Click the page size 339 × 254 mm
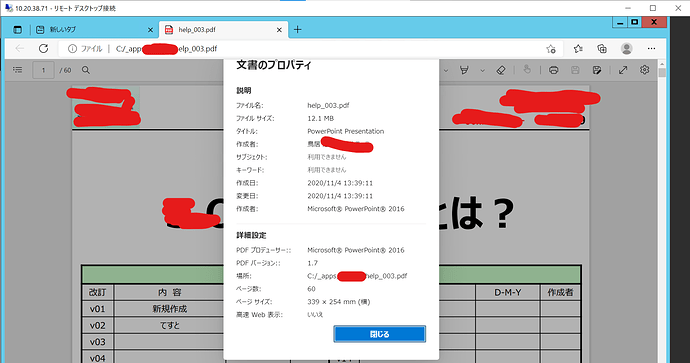Viewport: 690px width, 363px height. click(x=338, y=302)
